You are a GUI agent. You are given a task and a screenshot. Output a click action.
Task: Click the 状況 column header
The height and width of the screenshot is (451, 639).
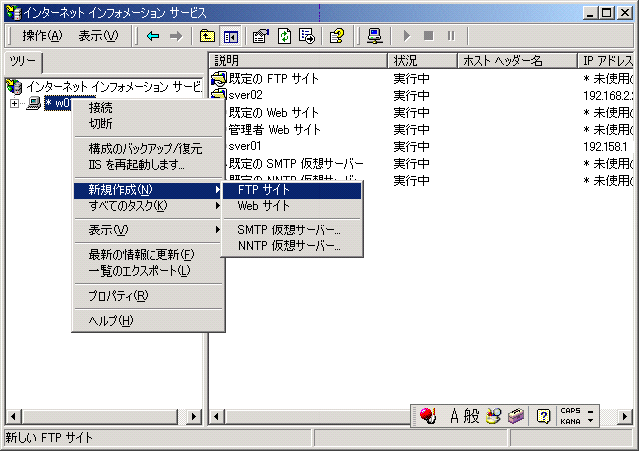422,61
